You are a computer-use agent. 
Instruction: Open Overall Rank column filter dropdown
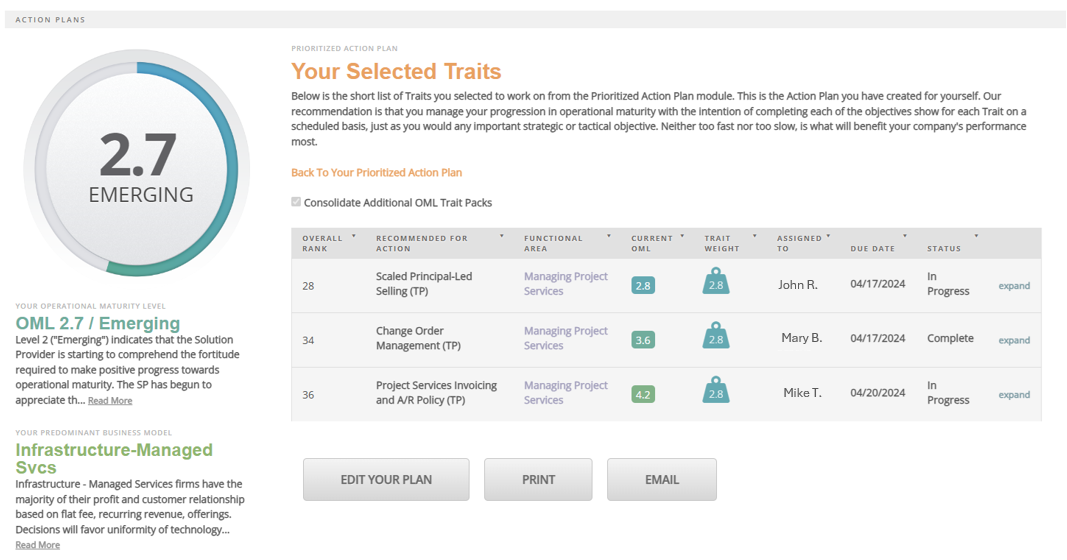tap(354, 237)
